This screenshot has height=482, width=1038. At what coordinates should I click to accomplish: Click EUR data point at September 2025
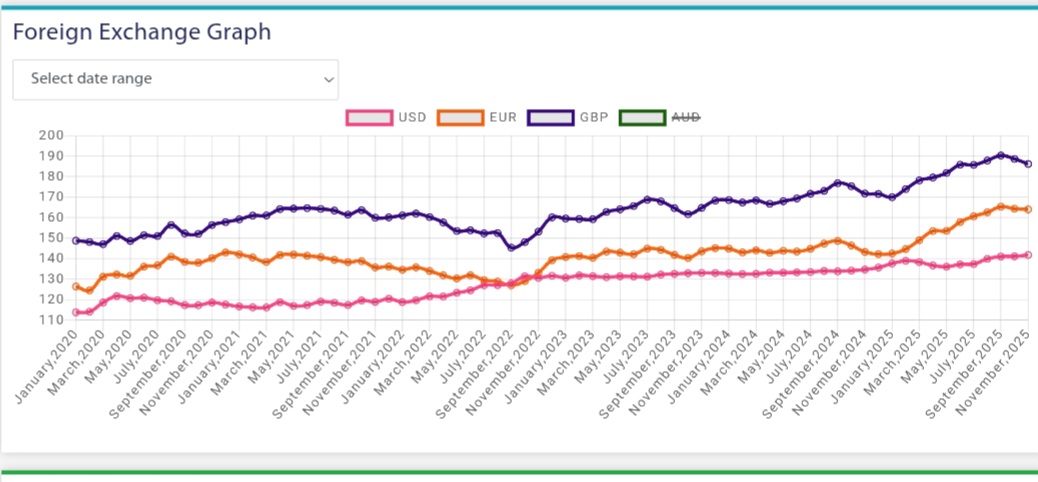coord(1001,206)
